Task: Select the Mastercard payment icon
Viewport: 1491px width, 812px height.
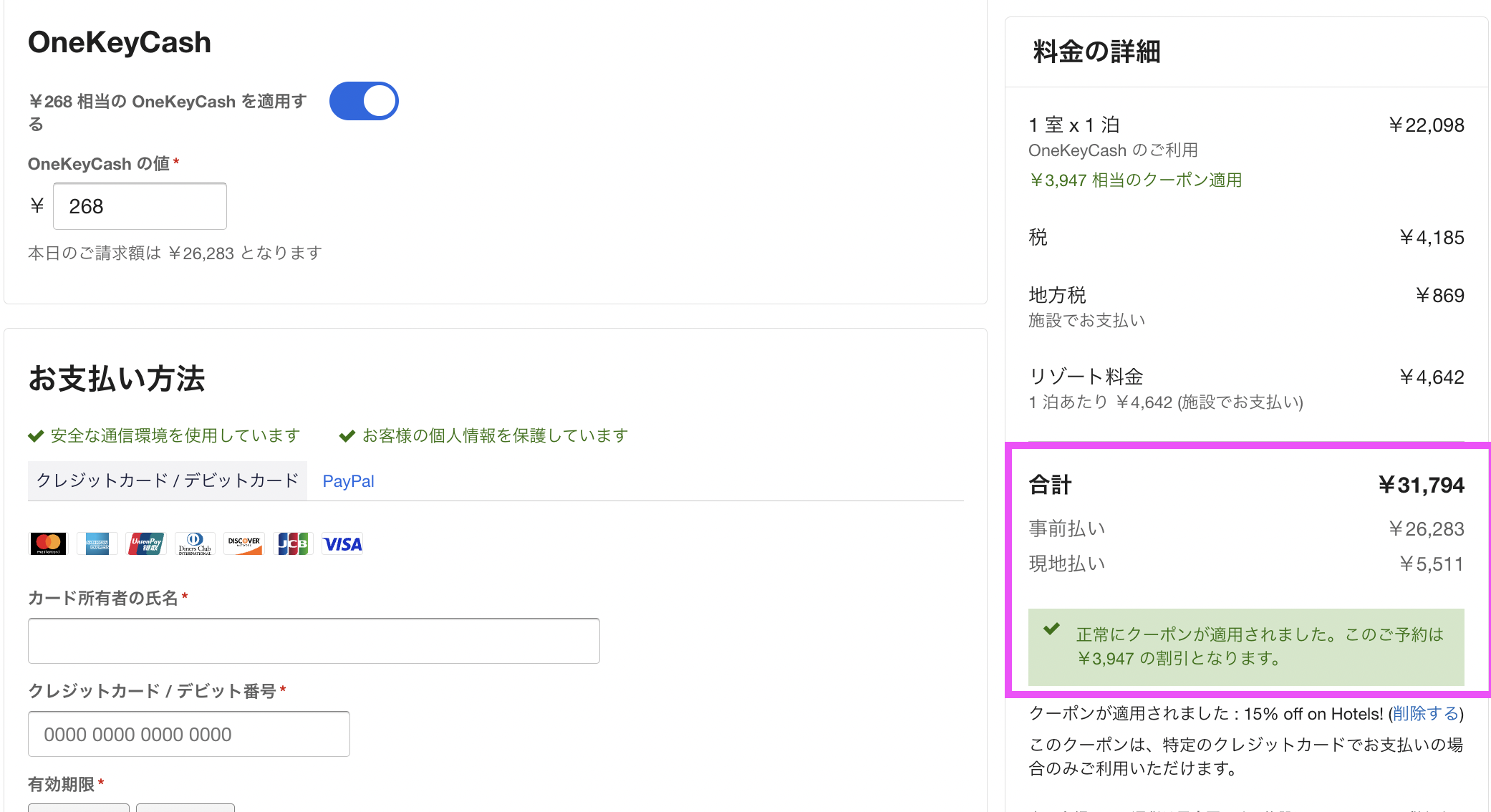Action: pyautogui.click(x=47, y=543)
